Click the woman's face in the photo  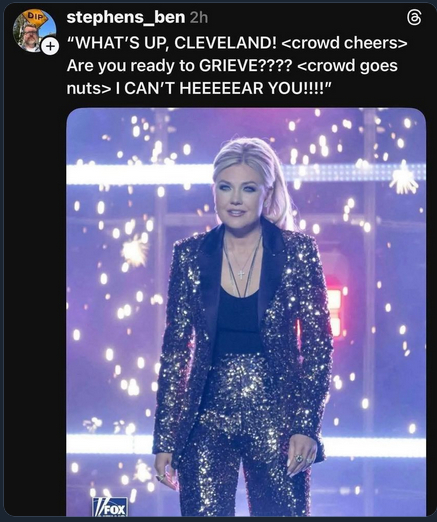tap(236, 195)
